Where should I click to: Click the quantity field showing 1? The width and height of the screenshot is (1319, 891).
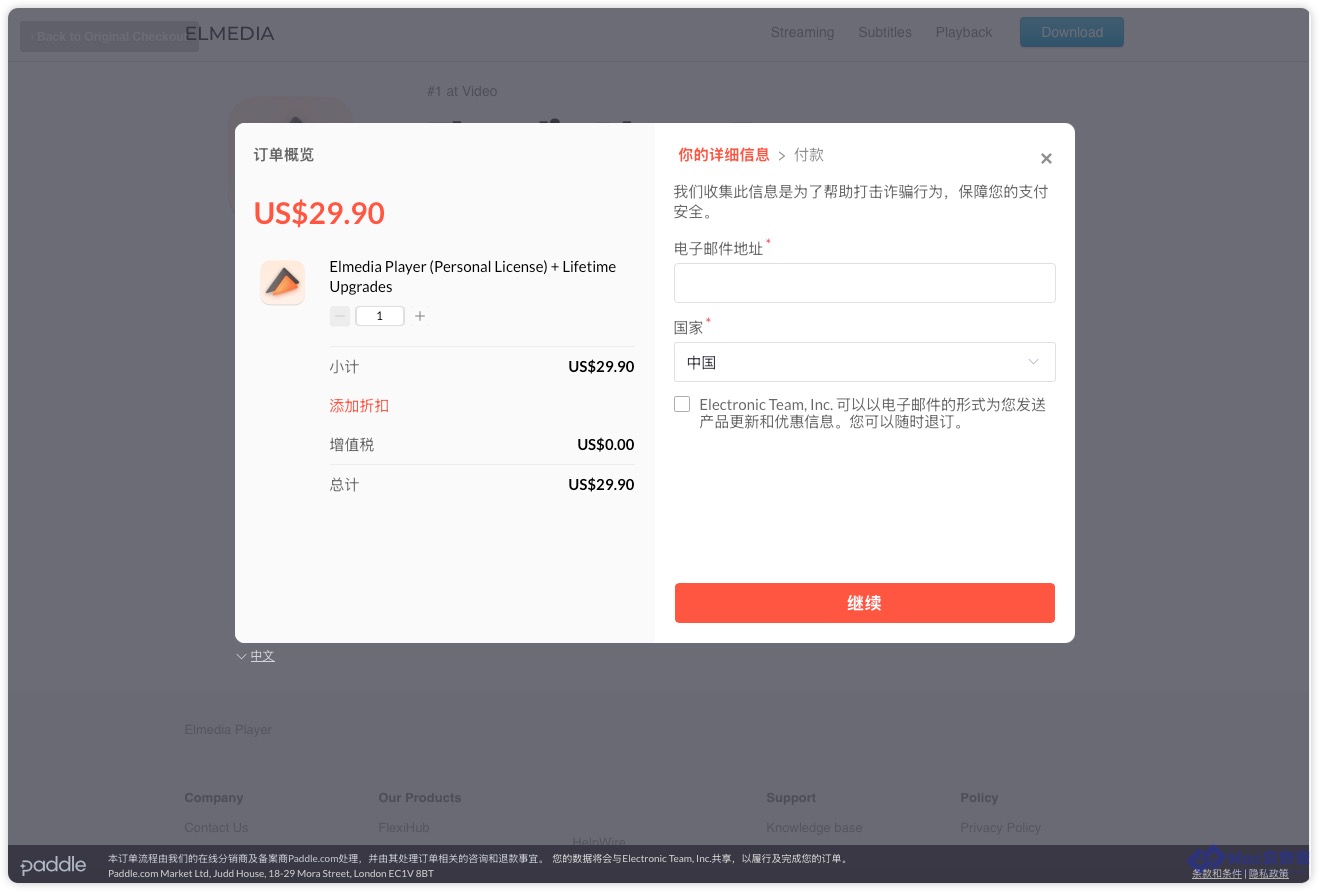[x=380, y=316]
